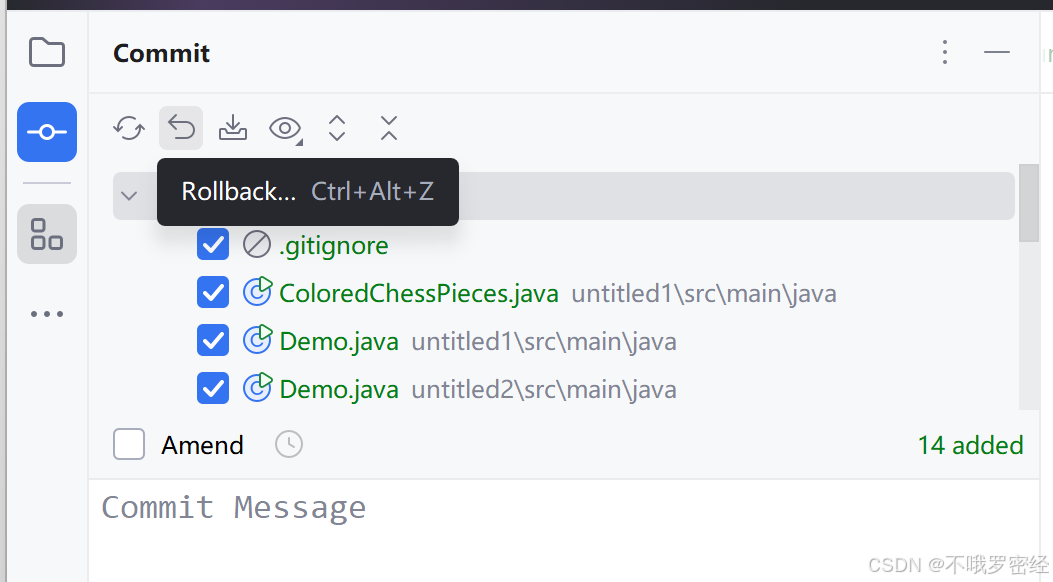Select the Commit tool window icon
The height and width of the screenshot is (582, 1053).
pyautogui.click(x=47, y=132)
